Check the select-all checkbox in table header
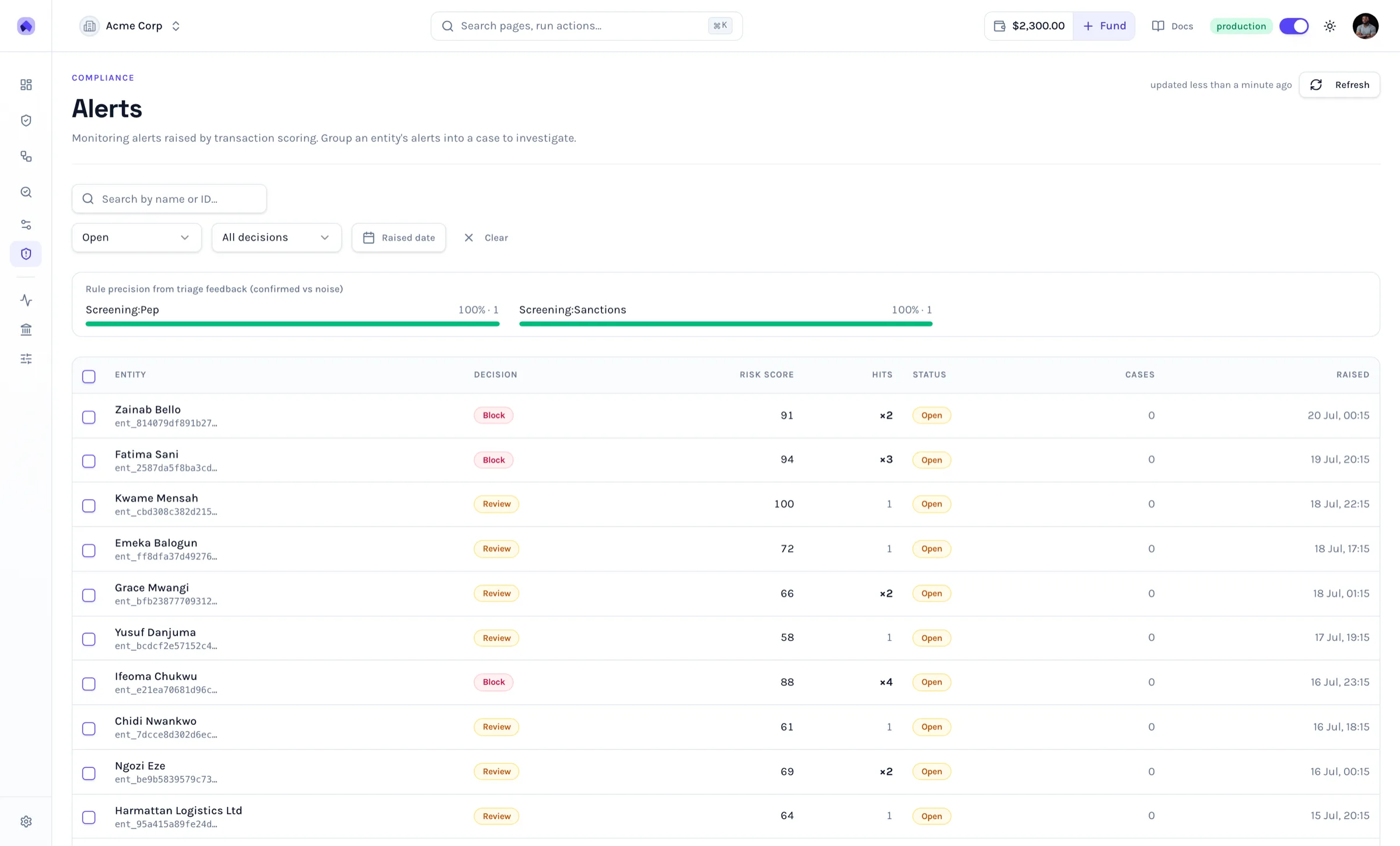 point(89,376)
